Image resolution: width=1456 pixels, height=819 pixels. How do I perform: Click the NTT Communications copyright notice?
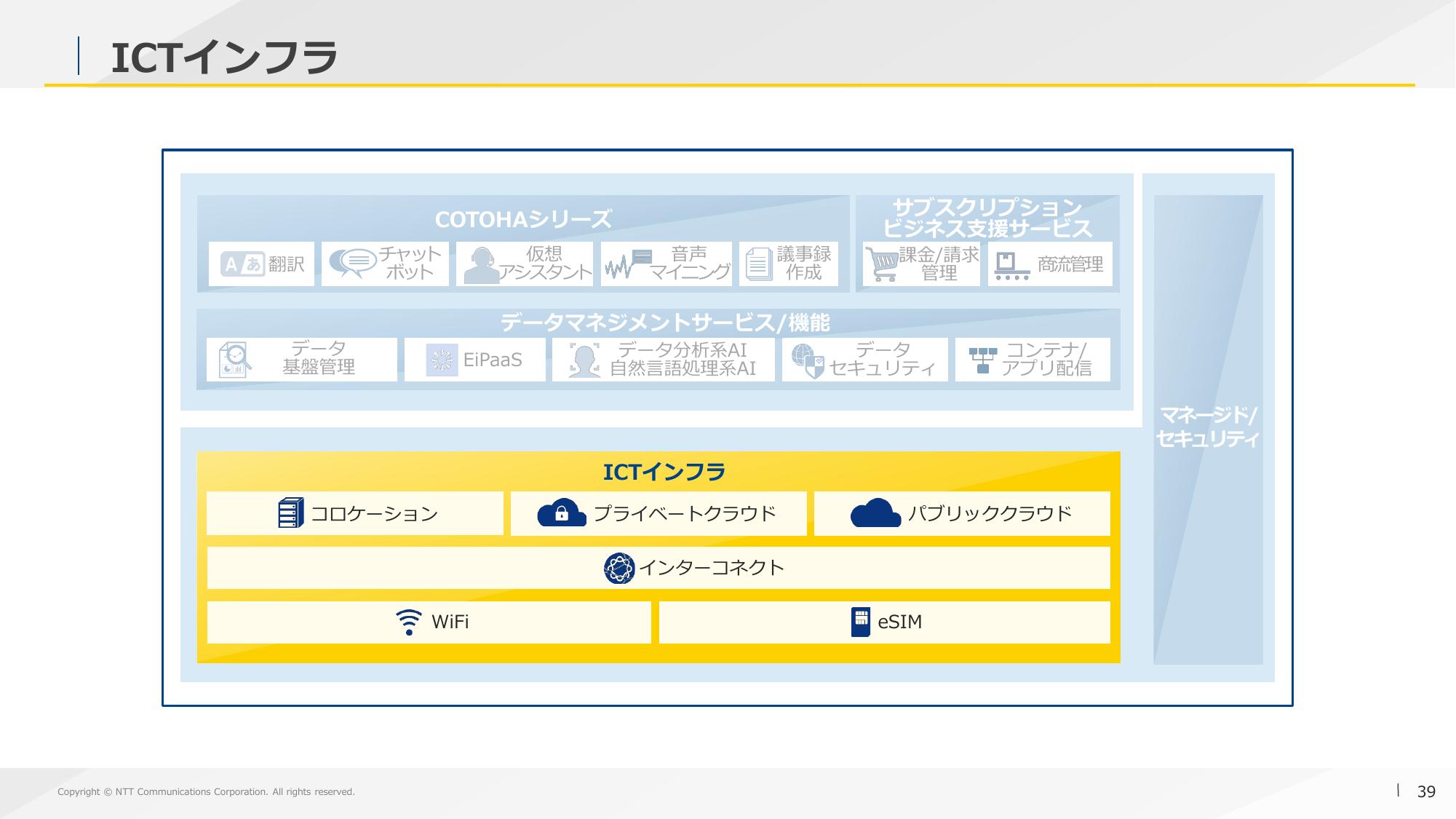click(206, 792)
